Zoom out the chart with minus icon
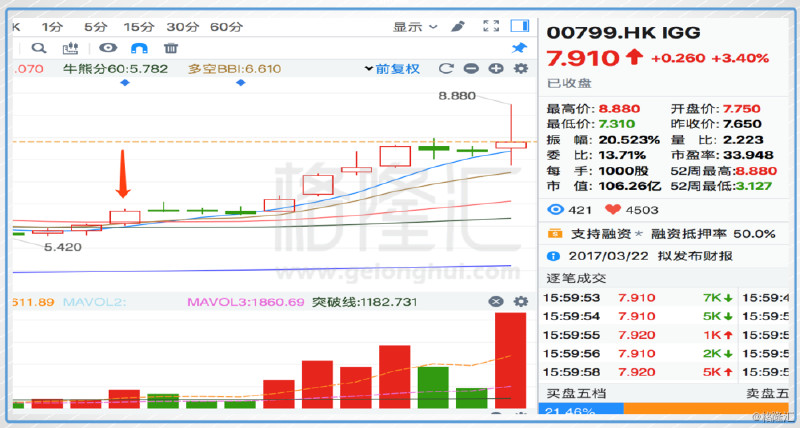The width and height of the screenshot is (800, 428). click(472, 69)
